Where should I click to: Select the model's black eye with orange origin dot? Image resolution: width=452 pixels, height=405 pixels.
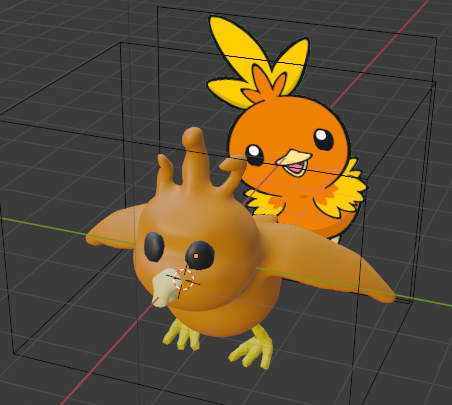click(x=199, y=255)
